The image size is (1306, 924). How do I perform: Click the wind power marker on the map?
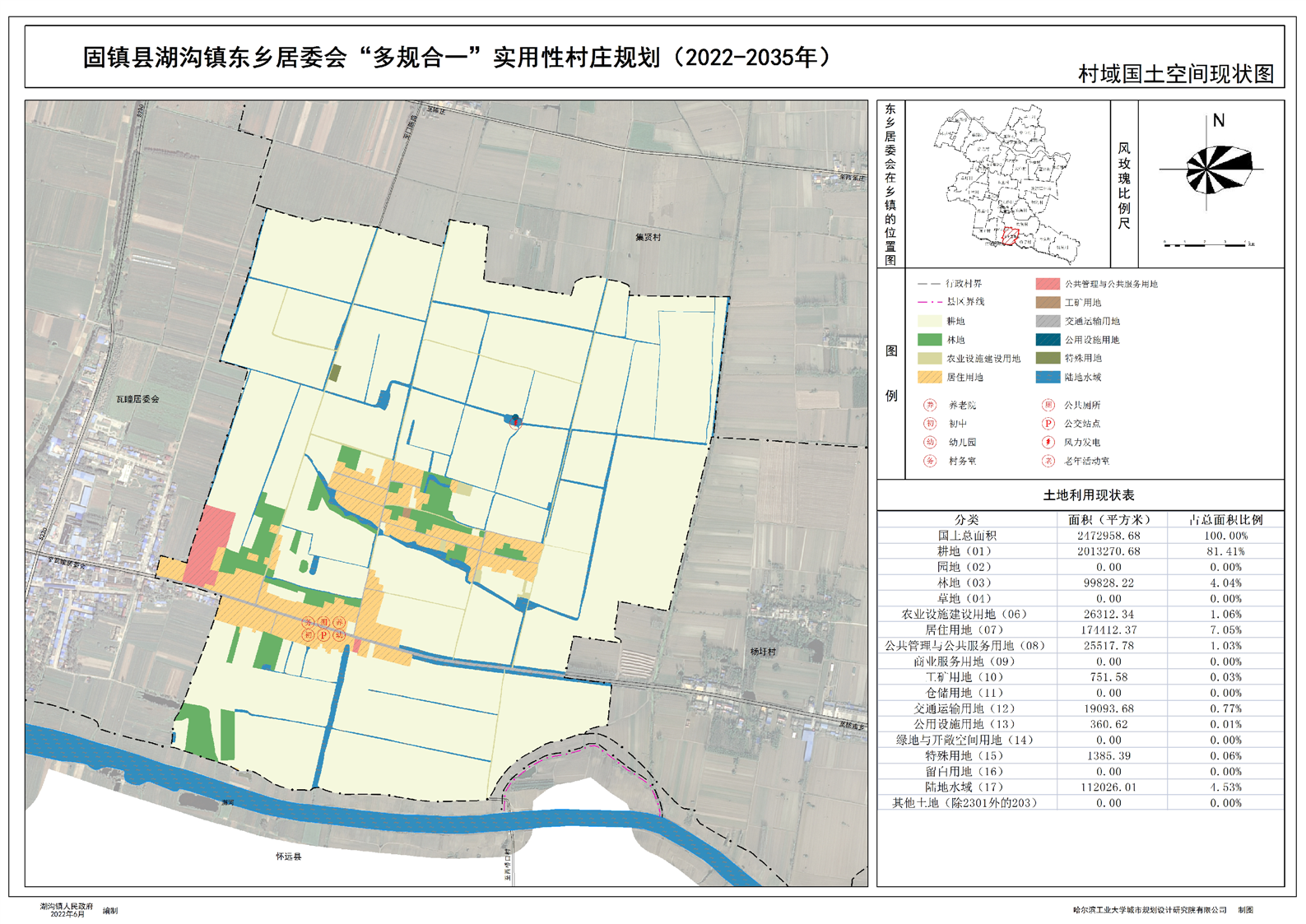pos(516,422)
